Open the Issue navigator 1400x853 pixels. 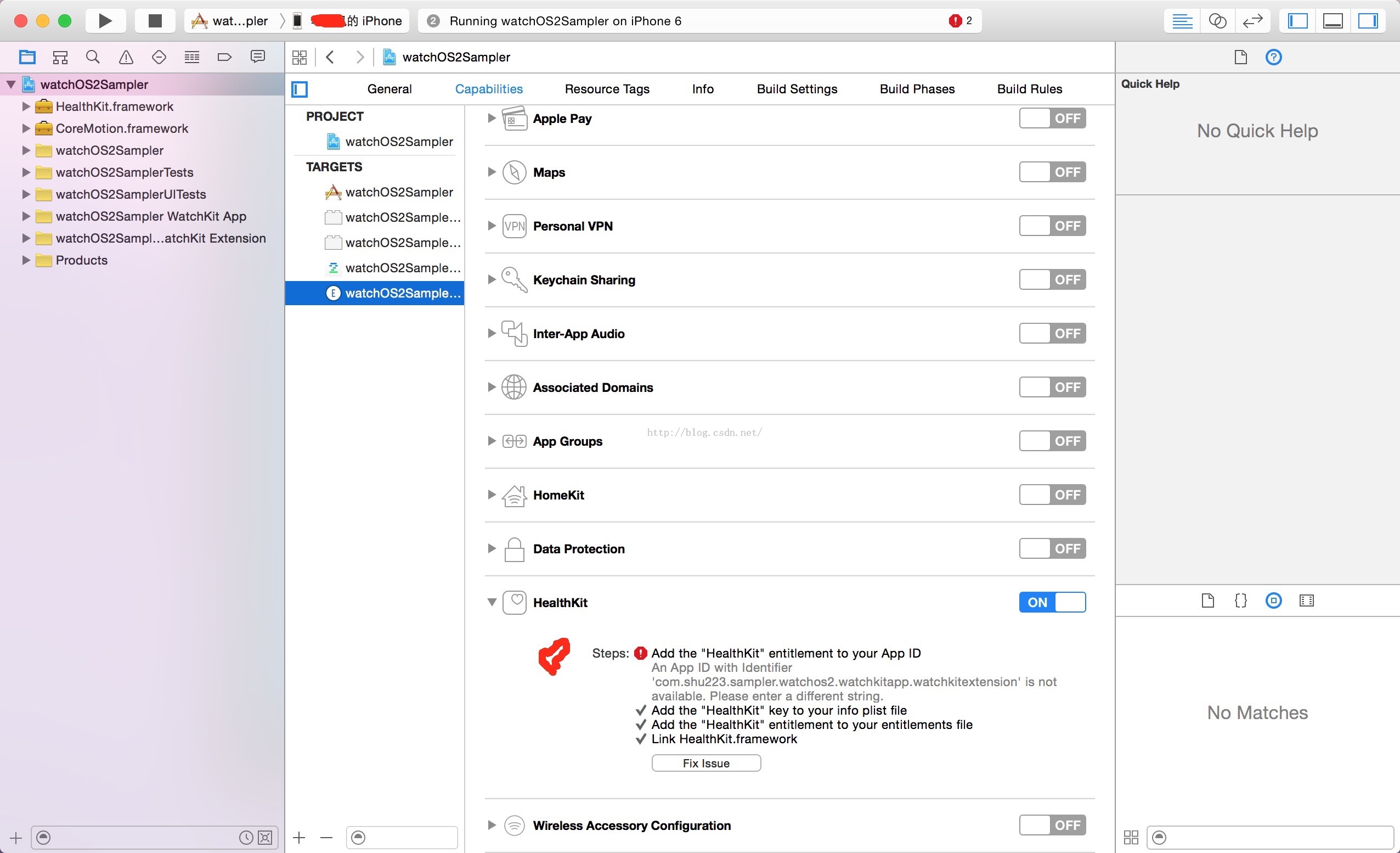pyautogui.click(x=126, y=57)
